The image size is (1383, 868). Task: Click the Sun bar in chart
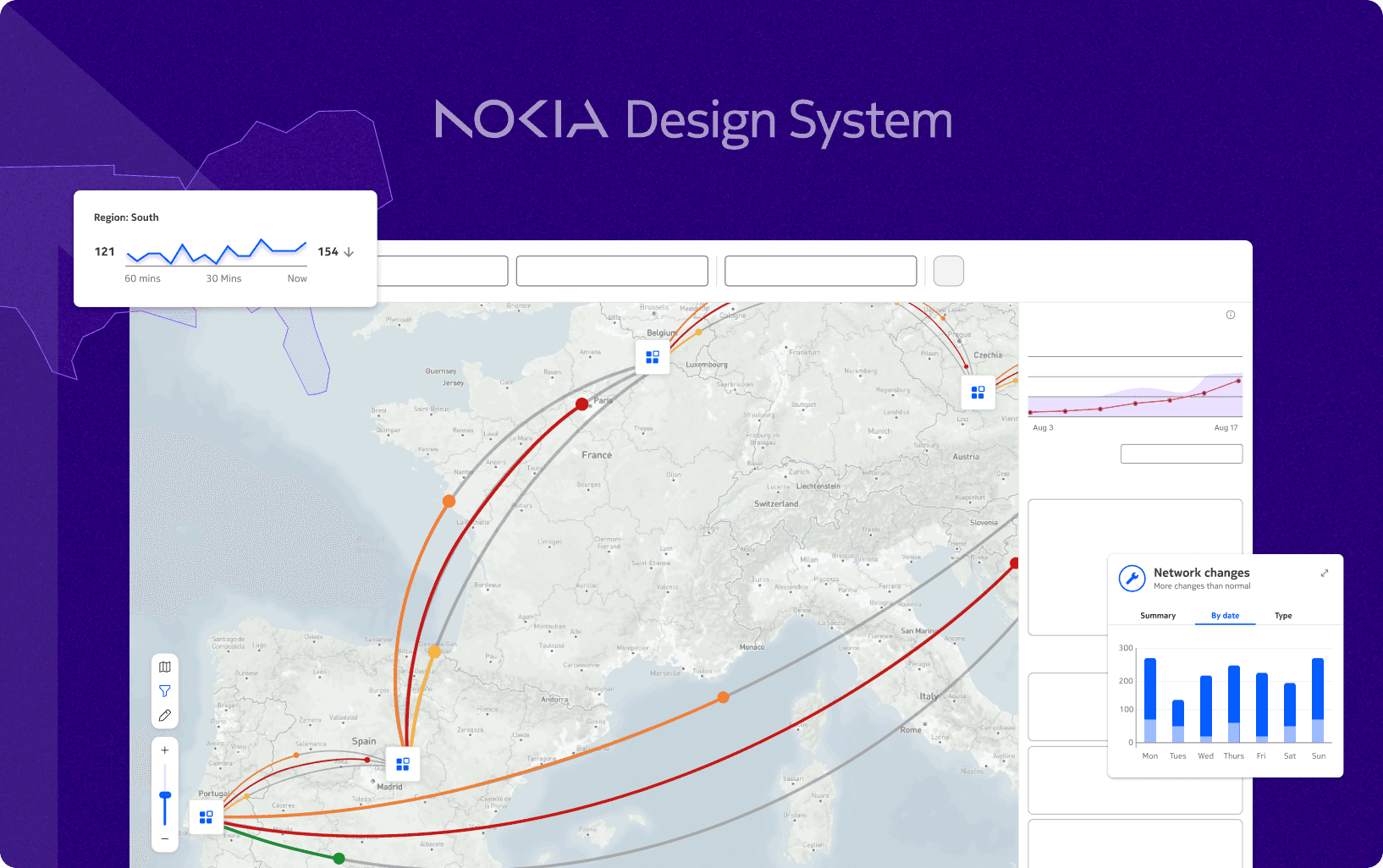click(x=1318, y=700)
